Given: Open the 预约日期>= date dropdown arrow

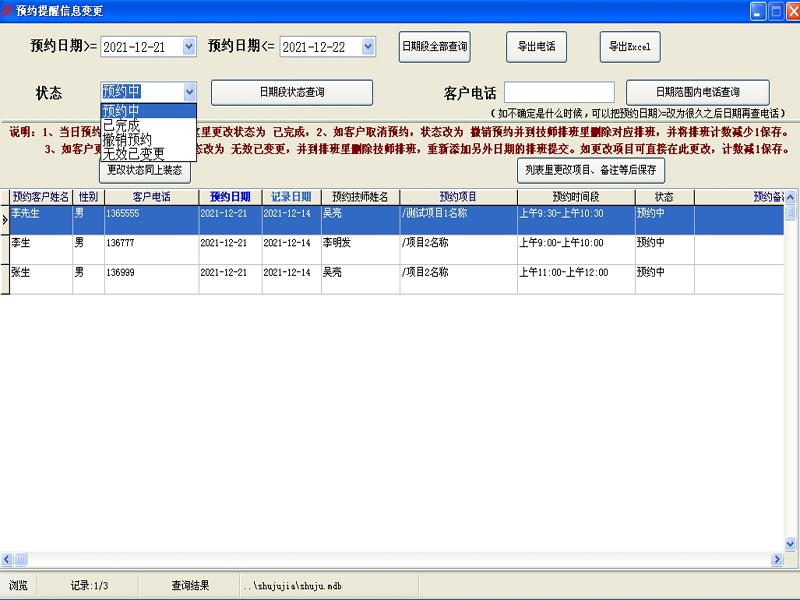Looking at the screenshot, I should [x=189, y=47].
